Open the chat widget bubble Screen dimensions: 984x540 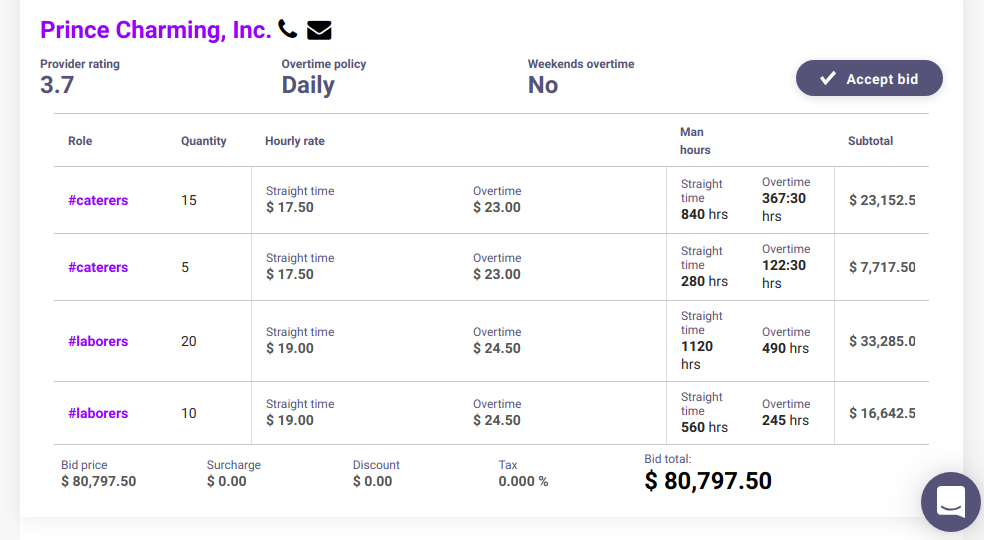[950, 502]
